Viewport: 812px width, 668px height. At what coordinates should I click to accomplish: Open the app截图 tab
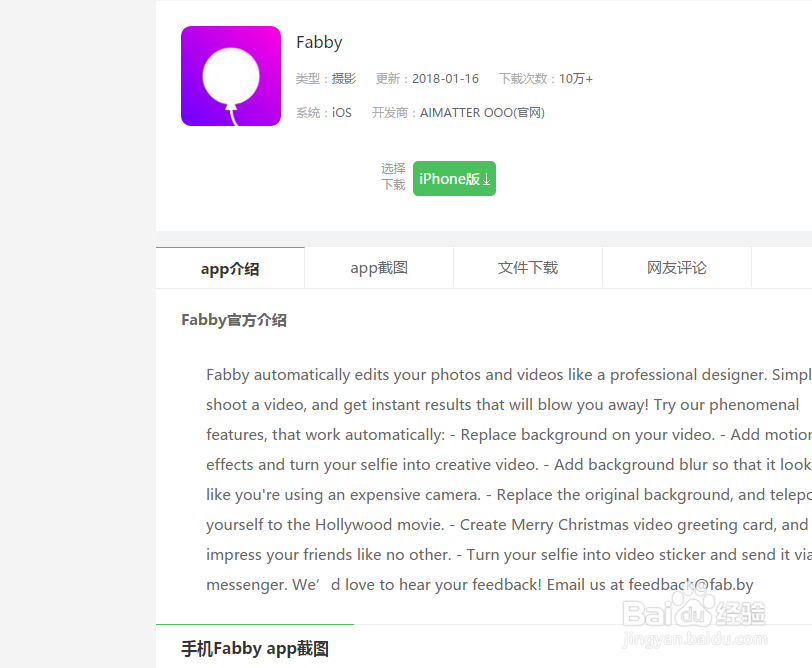point(379,268)
